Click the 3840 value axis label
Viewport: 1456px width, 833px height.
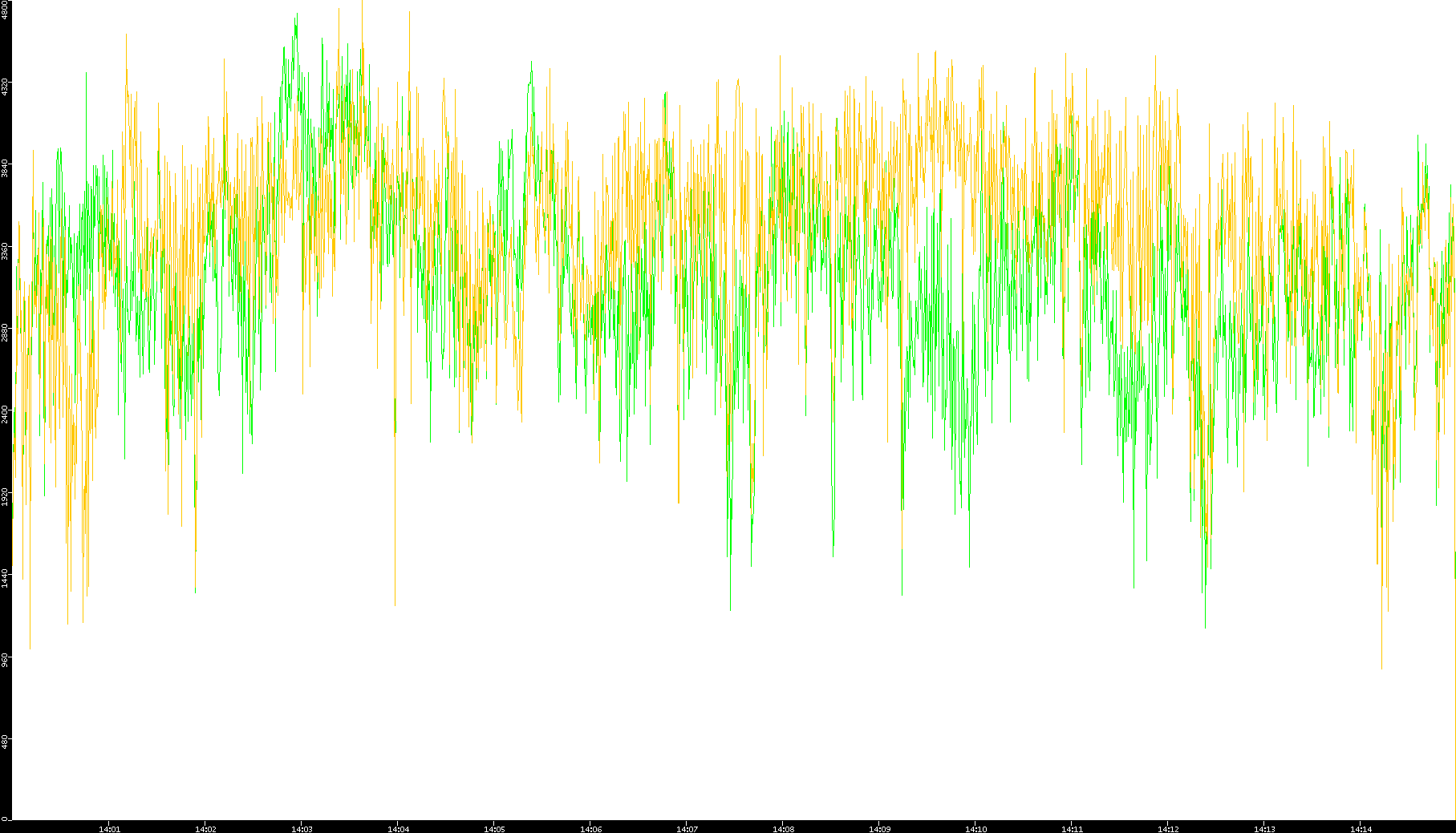[5, 168]
